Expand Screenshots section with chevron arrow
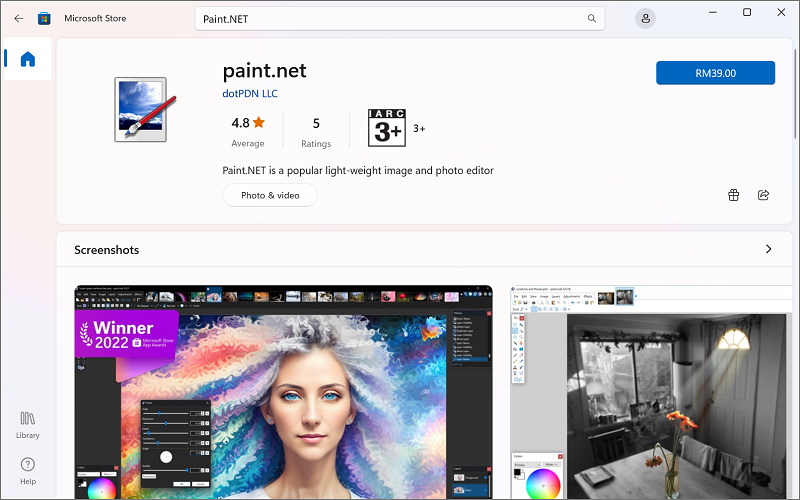This screenshot has height=500, width=800. tap(768, 249)
